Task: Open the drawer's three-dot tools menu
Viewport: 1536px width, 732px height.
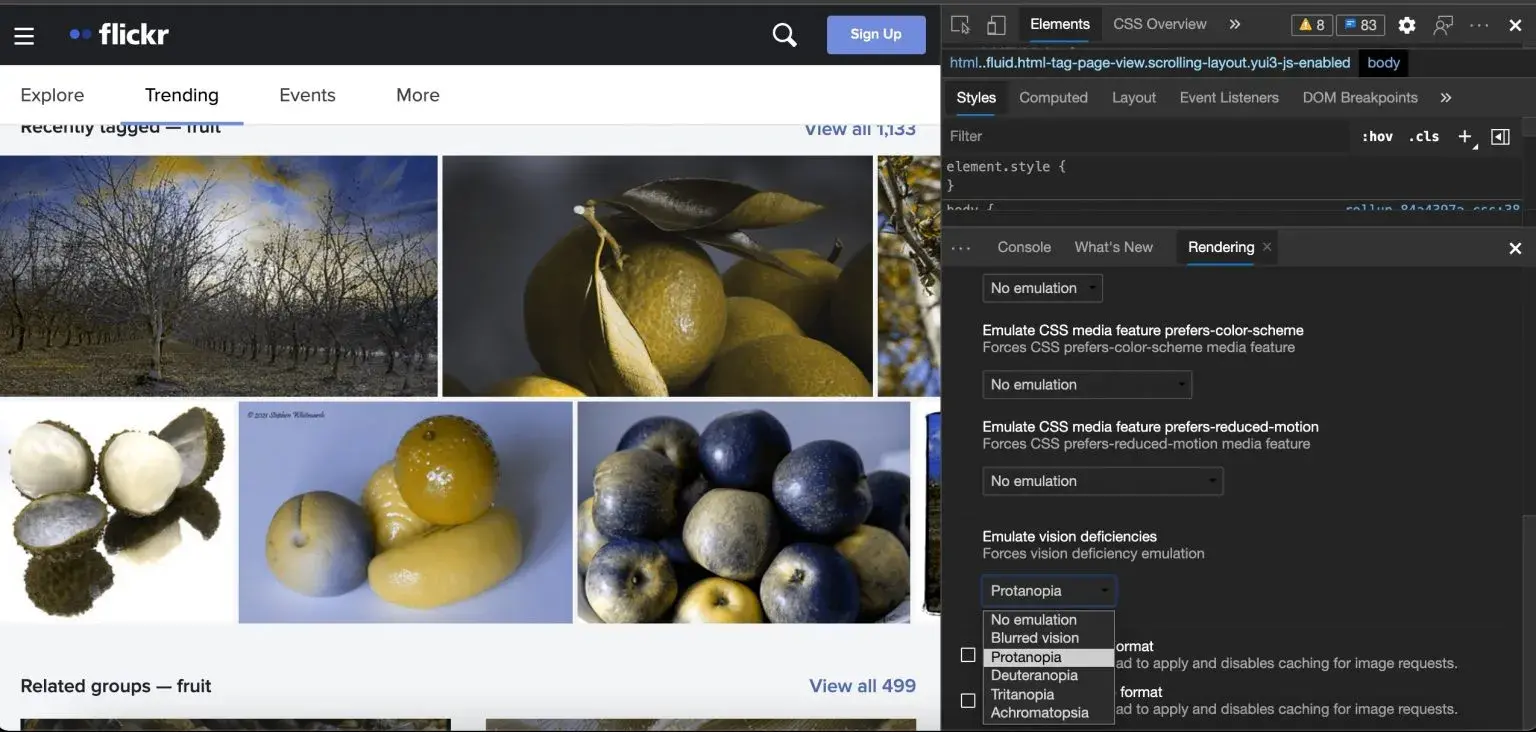Action: pos(961,248)
